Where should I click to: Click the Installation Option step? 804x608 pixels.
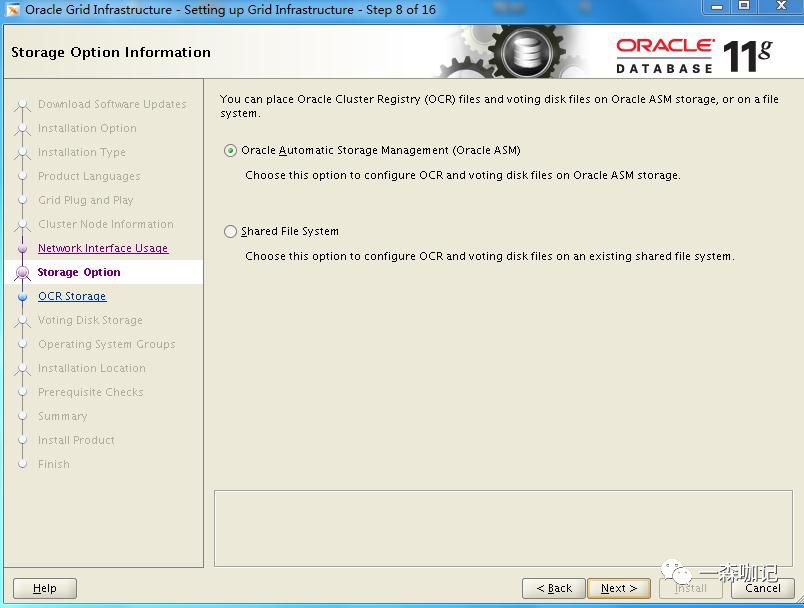87,128
